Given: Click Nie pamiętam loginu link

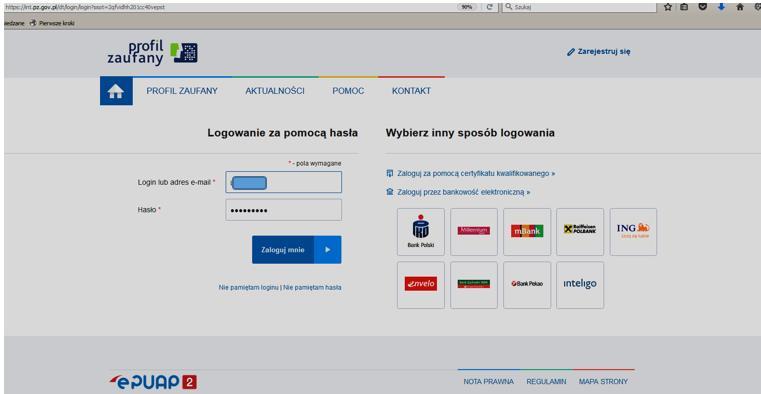Looking at the screenshot, I should click(248, 288).
